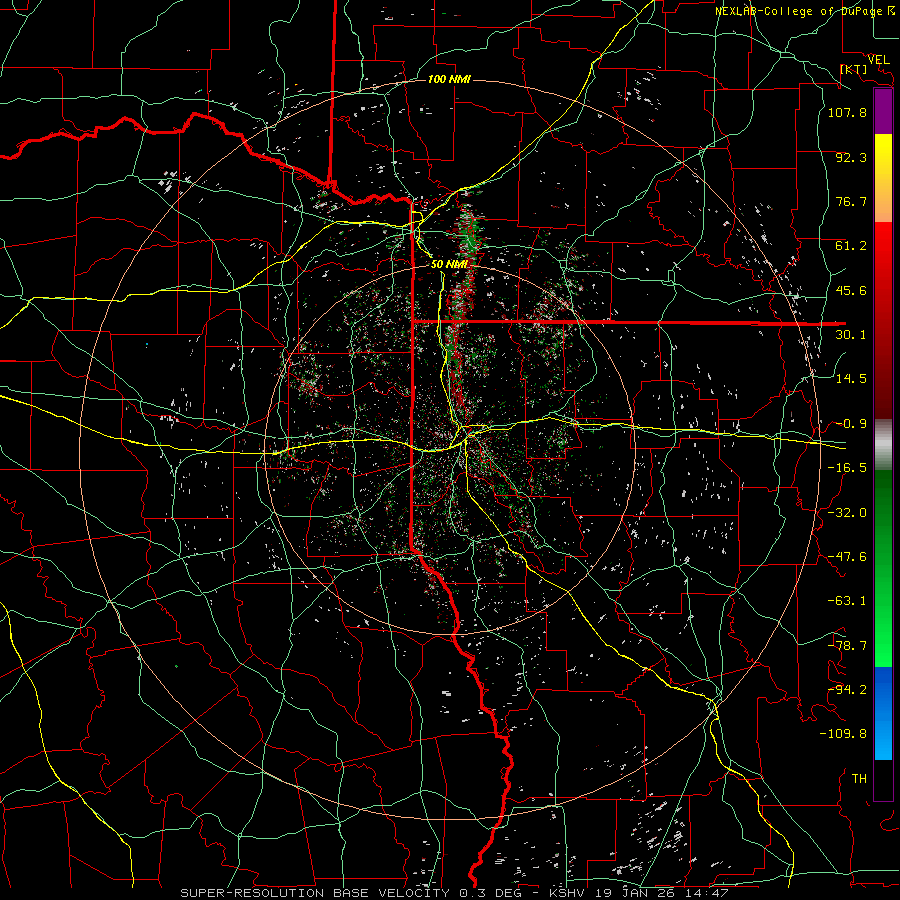Select the 14.5 value on the velocity scale
Image resolution: width=900 pixels, height=900 pixels.
851,379
